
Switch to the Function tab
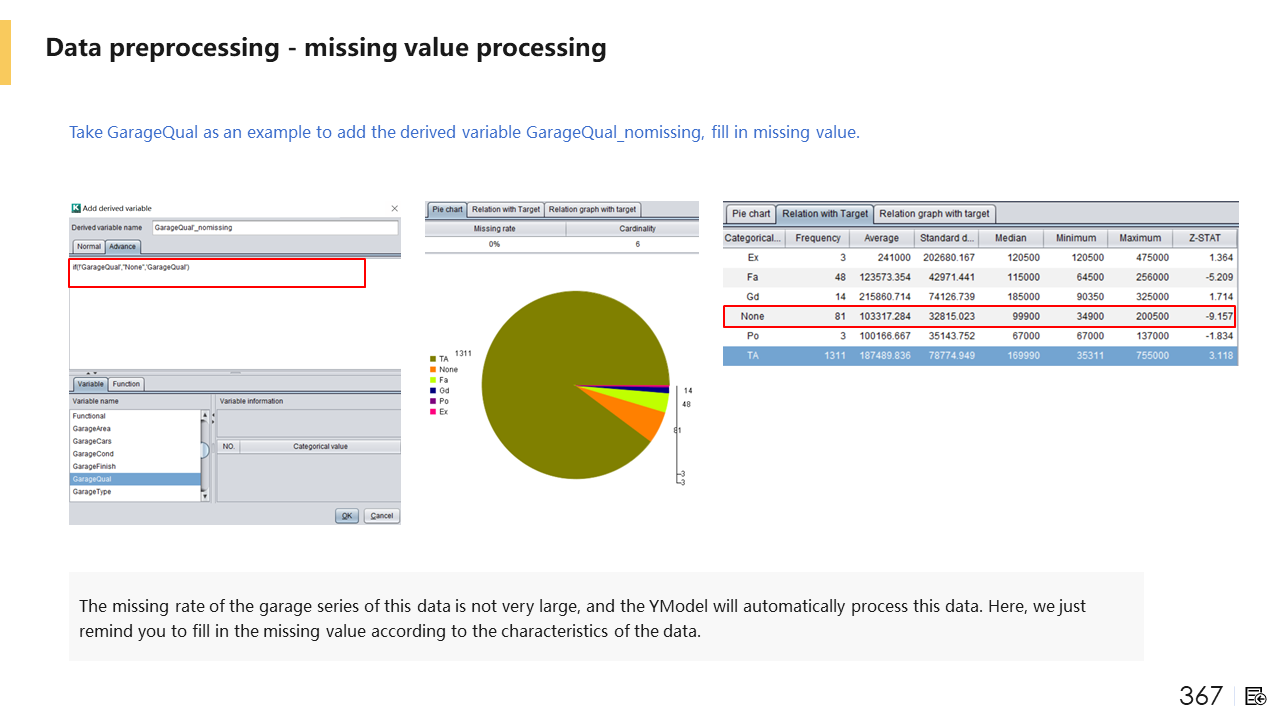(126, 384)
